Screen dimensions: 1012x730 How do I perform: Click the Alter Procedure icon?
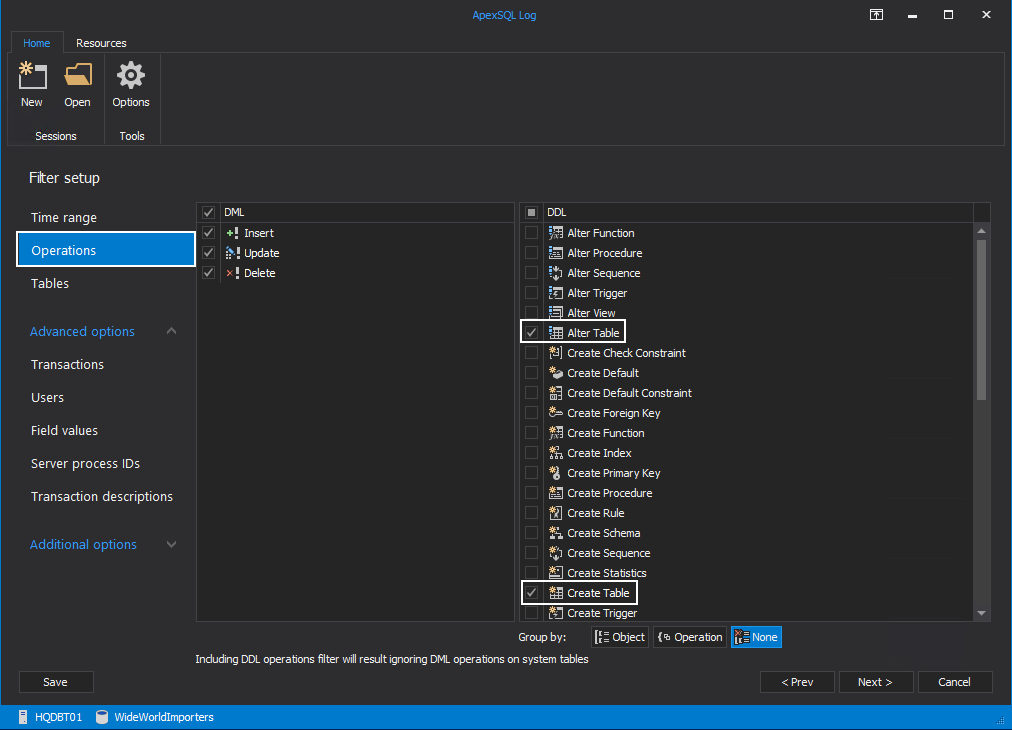556,253
